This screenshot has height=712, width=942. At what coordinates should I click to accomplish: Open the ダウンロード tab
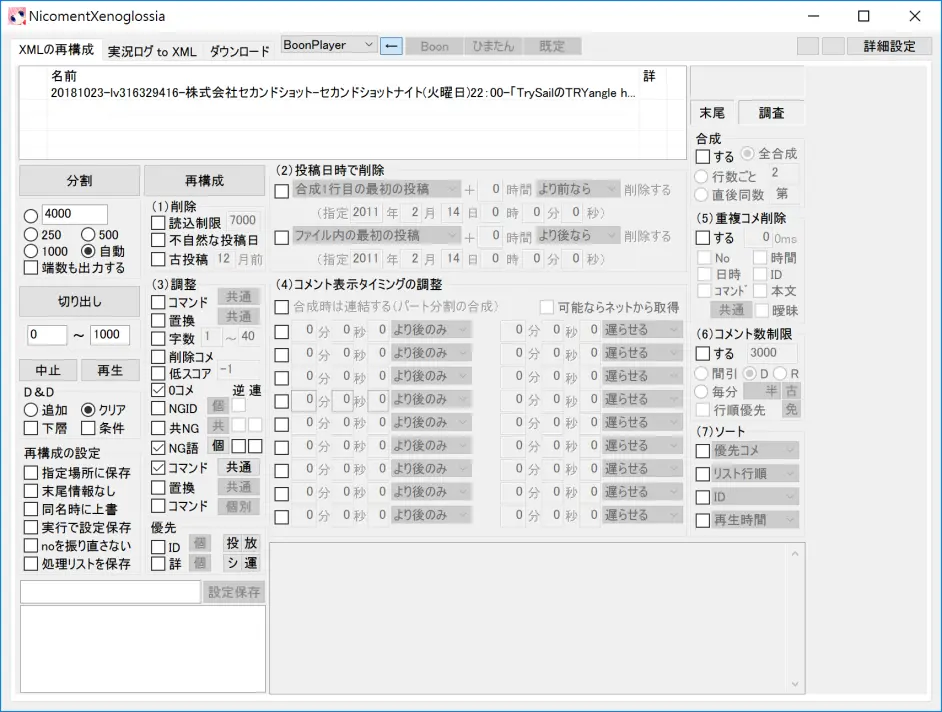(x=239, y=52)
